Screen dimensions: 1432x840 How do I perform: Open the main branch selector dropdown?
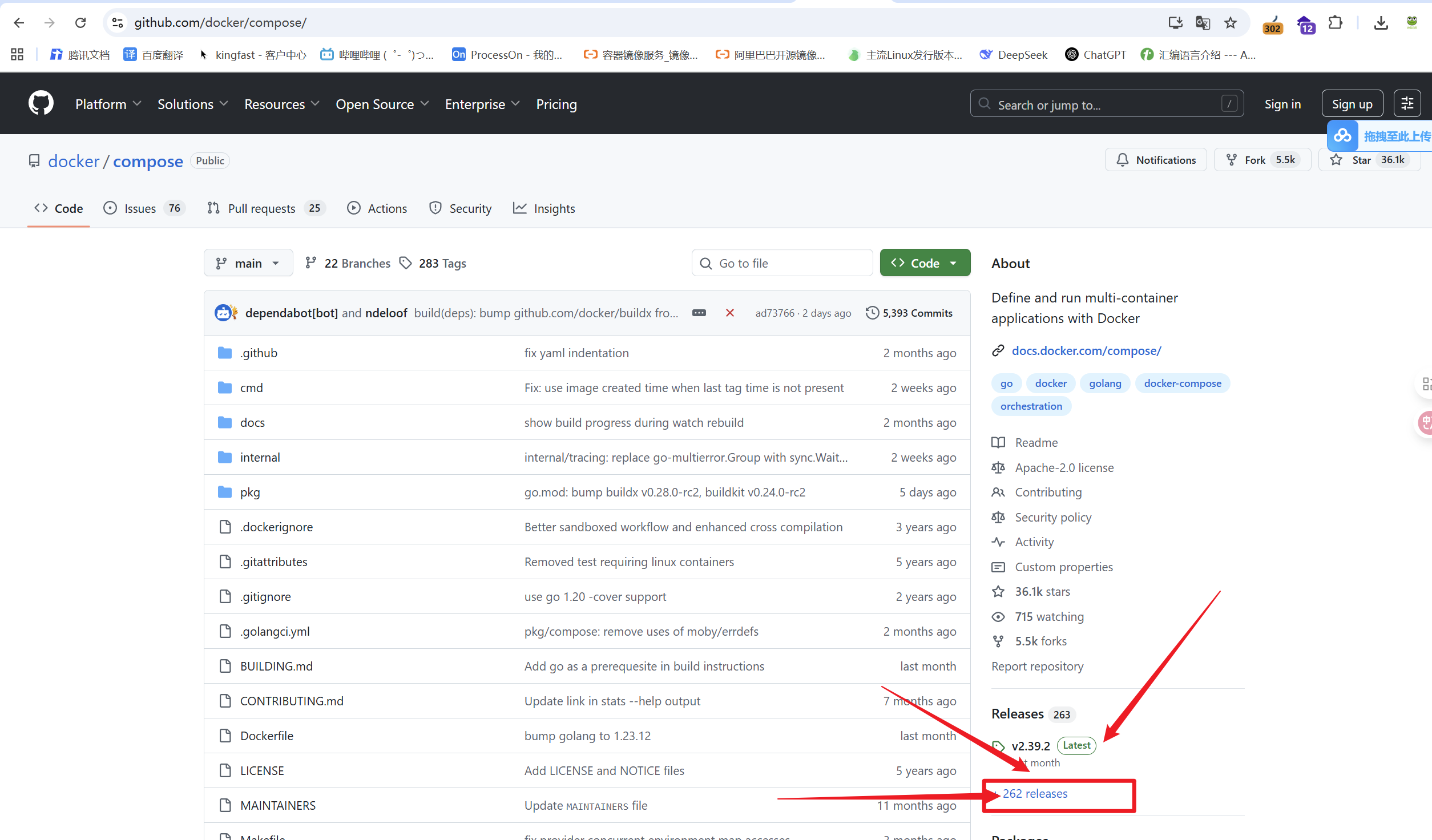tap(248, 263)
